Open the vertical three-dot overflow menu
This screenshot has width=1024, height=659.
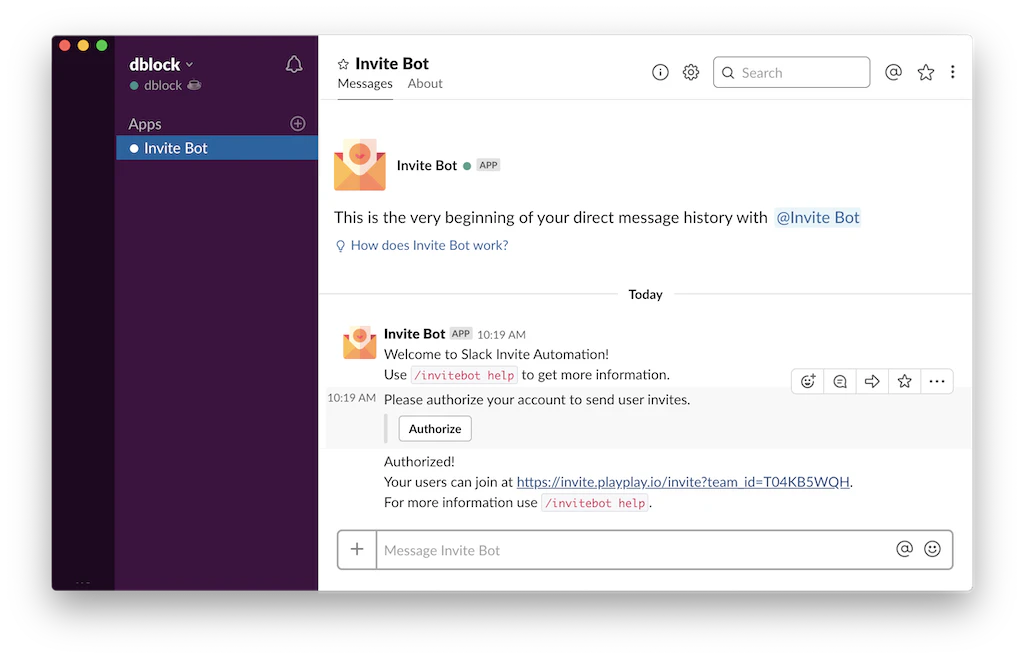point(953,72)
